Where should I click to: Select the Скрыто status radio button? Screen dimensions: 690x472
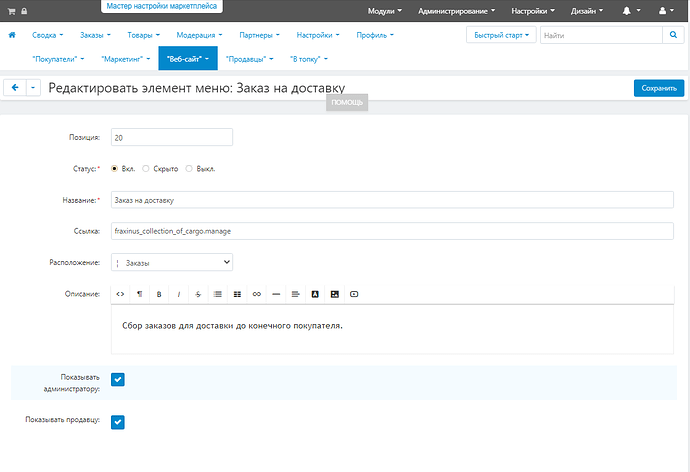[146, 168]
